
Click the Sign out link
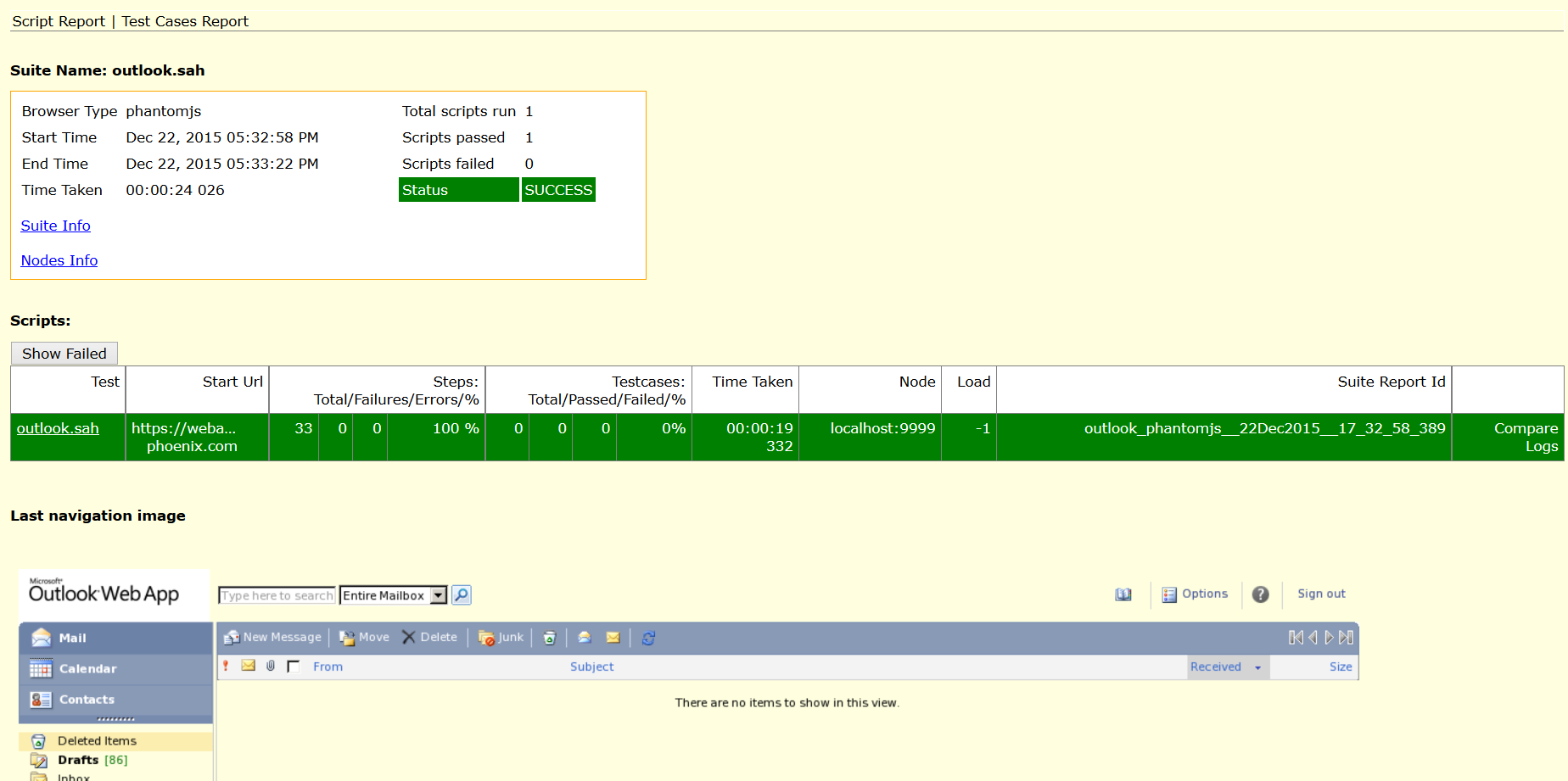[x=1321, y=594]
